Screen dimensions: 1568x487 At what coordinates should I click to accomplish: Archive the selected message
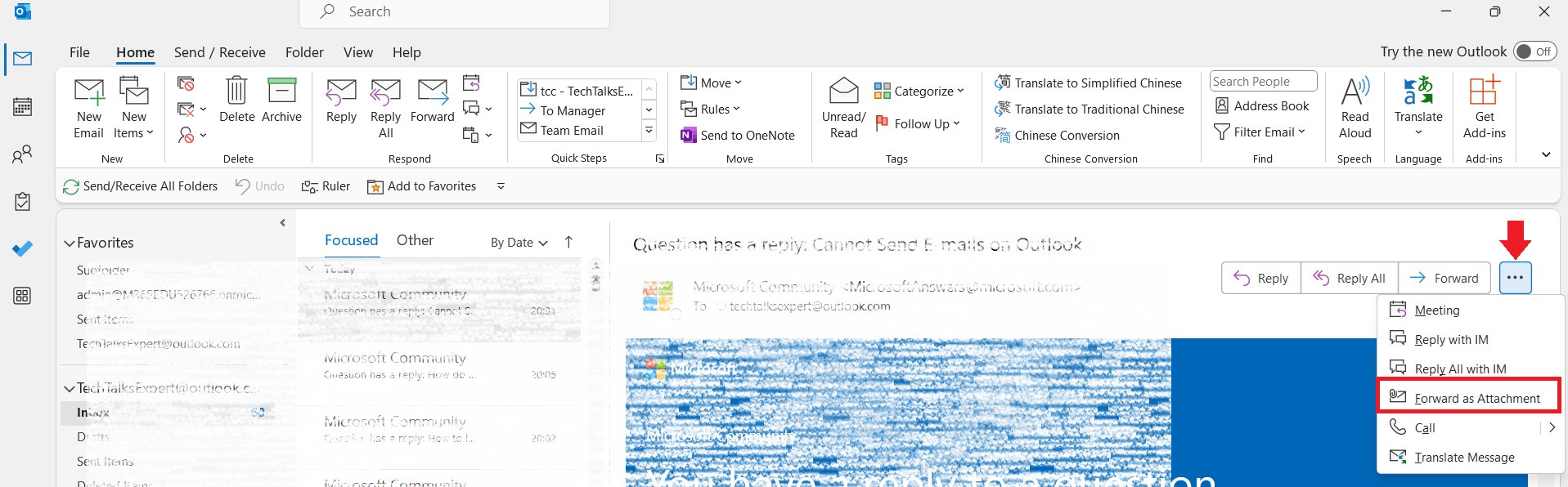click(x=281, y=100)
